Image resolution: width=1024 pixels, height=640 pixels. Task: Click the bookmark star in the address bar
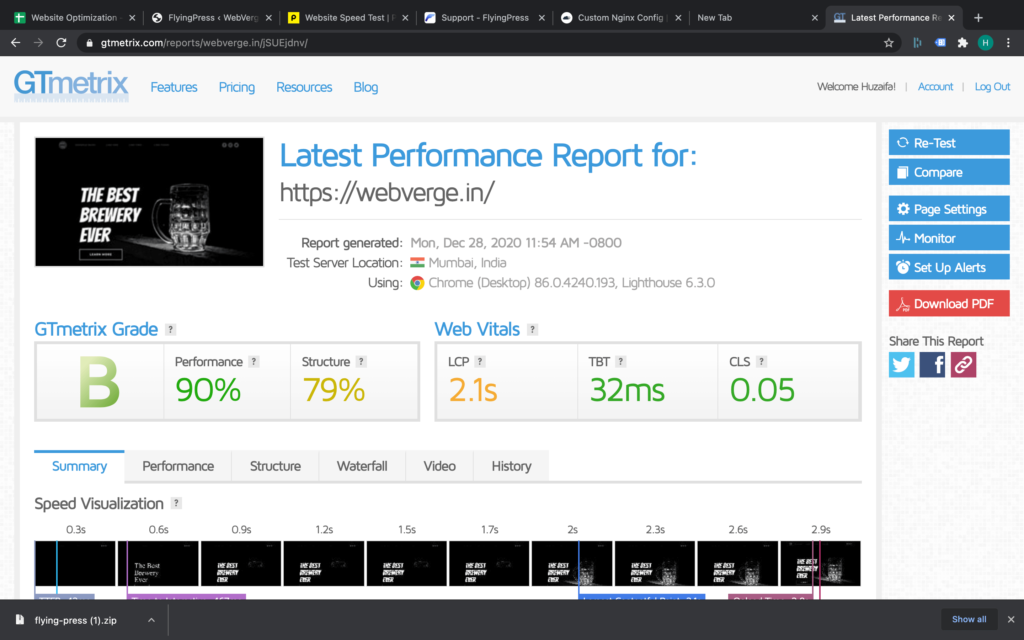[x=887, y=43]
